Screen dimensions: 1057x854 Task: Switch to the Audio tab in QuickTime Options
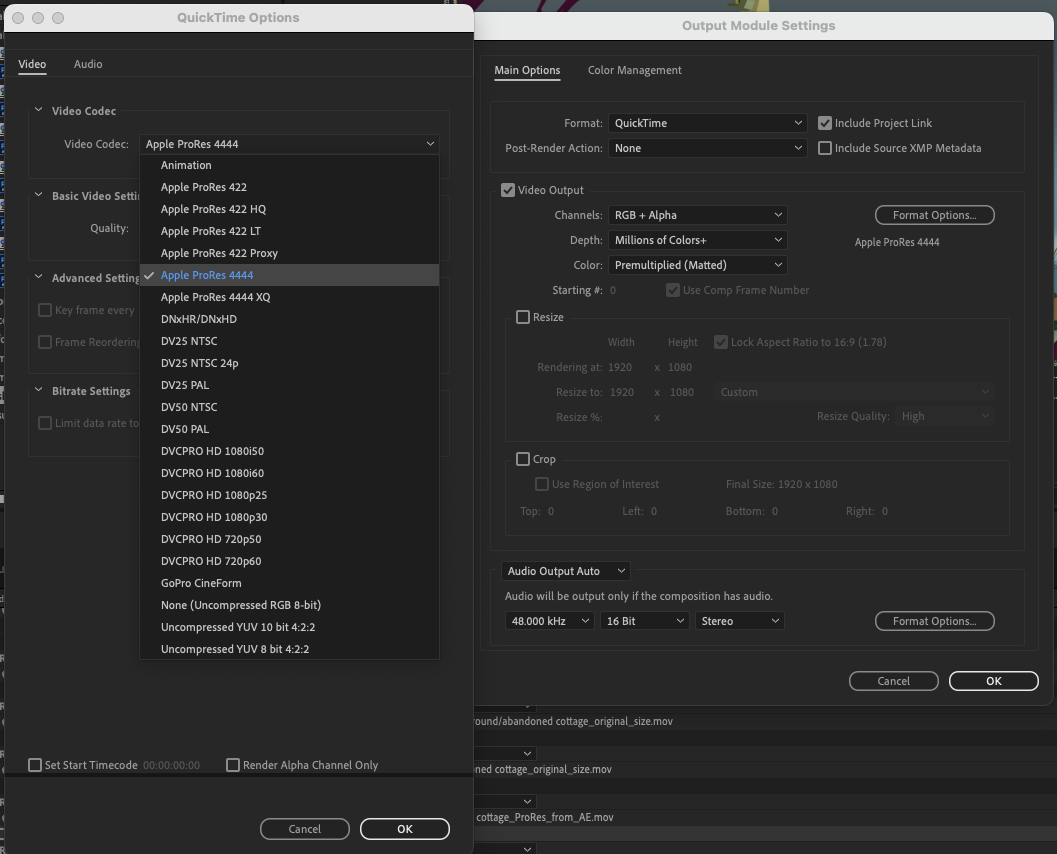pos(88,64)
